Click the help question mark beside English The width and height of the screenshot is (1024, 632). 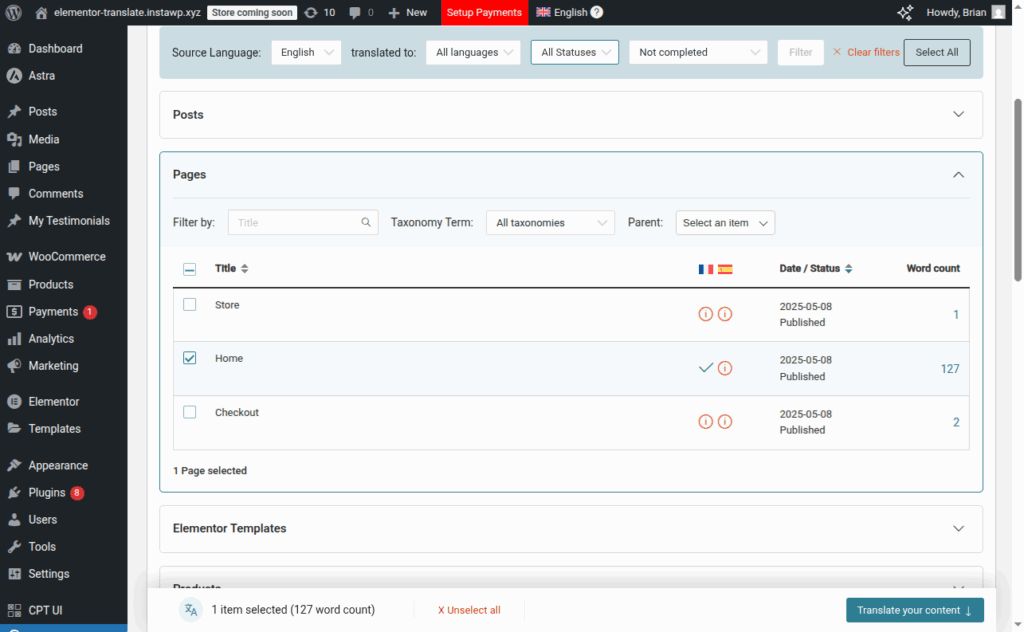[596, 12]
